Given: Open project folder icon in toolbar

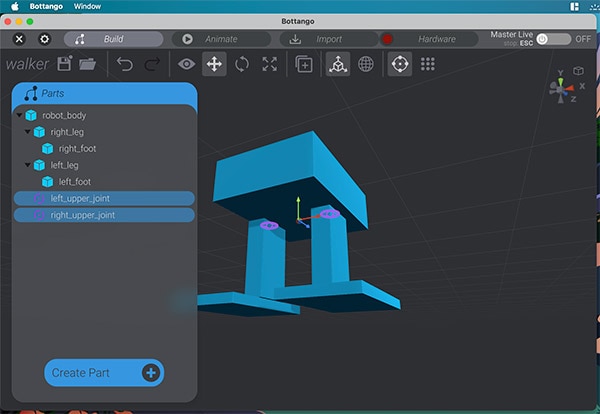Looking at the screenshot, I should (88, 64).
